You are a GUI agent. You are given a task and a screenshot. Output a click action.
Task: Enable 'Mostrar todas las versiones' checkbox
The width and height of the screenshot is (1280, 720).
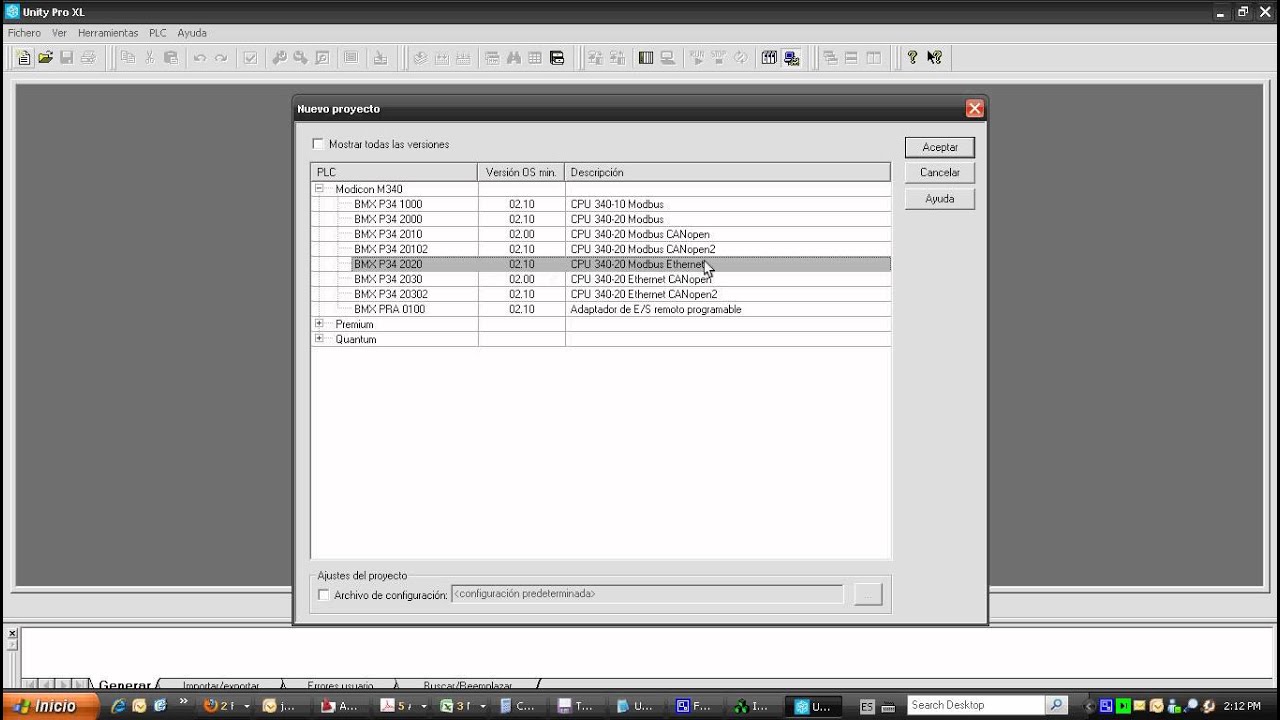pyautogui.click(x=319, y=144)
